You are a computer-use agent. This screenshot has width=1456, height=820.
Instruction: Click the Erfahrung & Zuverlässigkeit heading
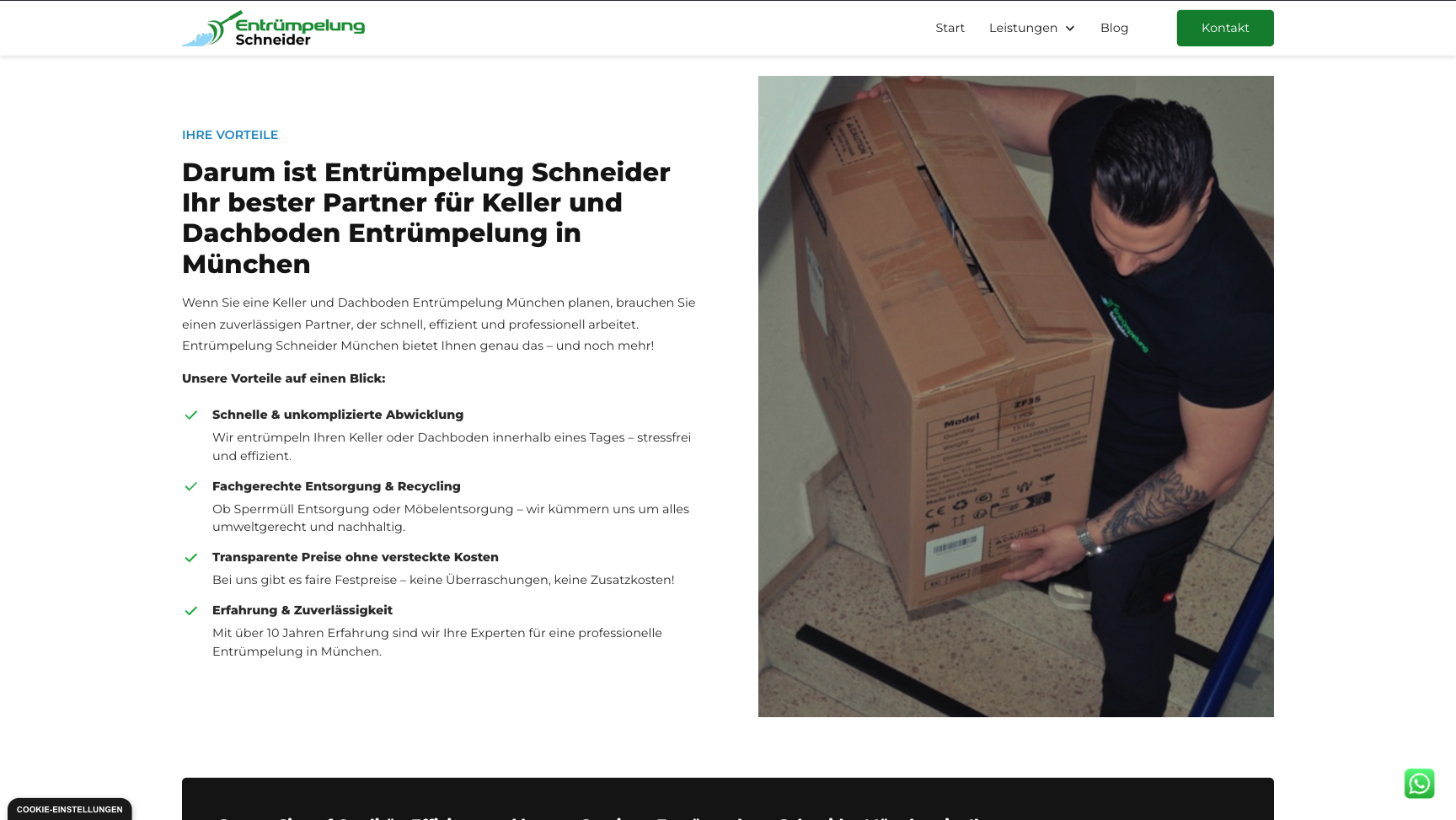pyautogui.click(x=302, y=610)
